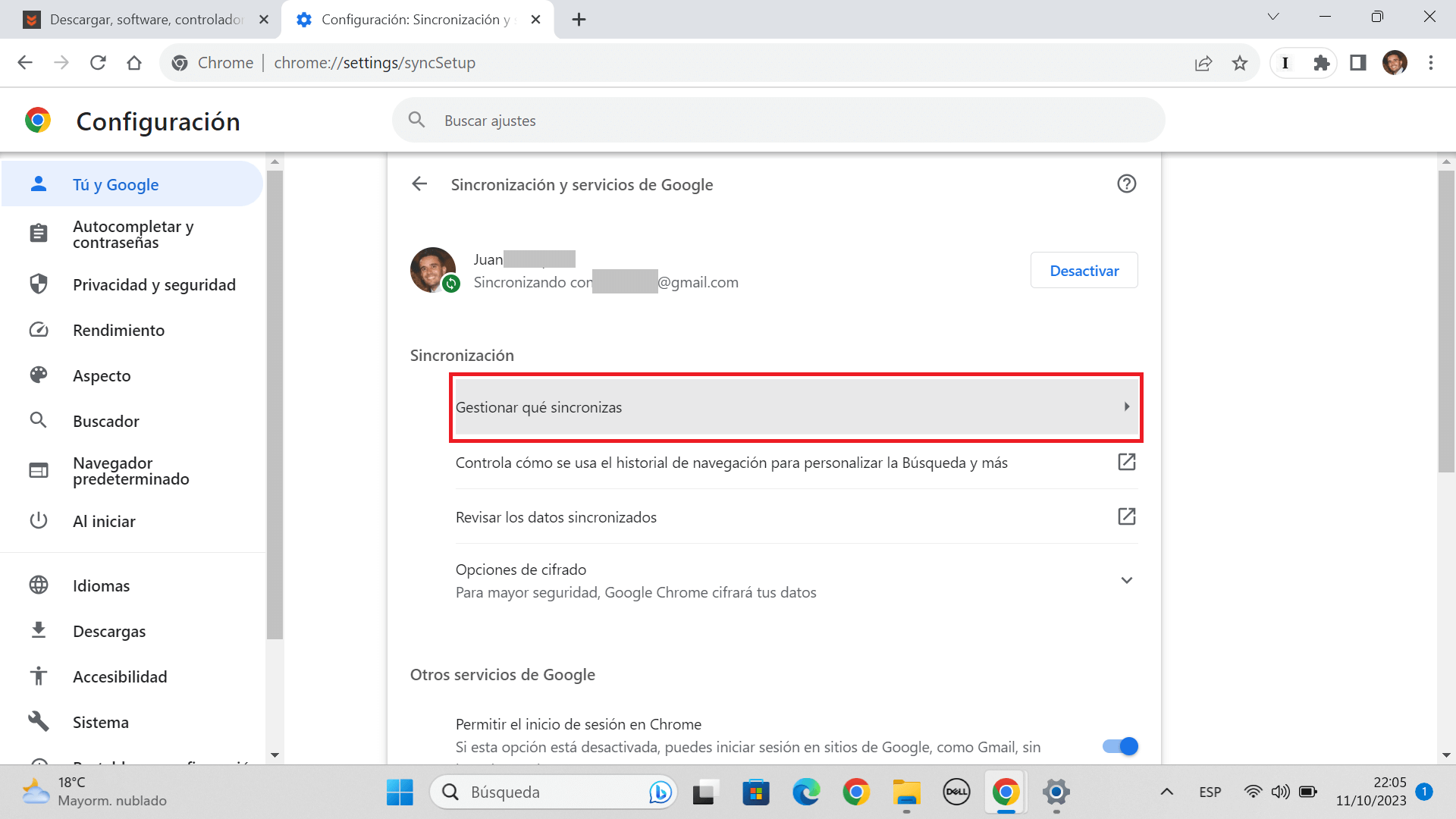Select 'Rendimiento' from the sidebar
The width and height of the screenshot is (1456, 819).
(x=119, y=330)
